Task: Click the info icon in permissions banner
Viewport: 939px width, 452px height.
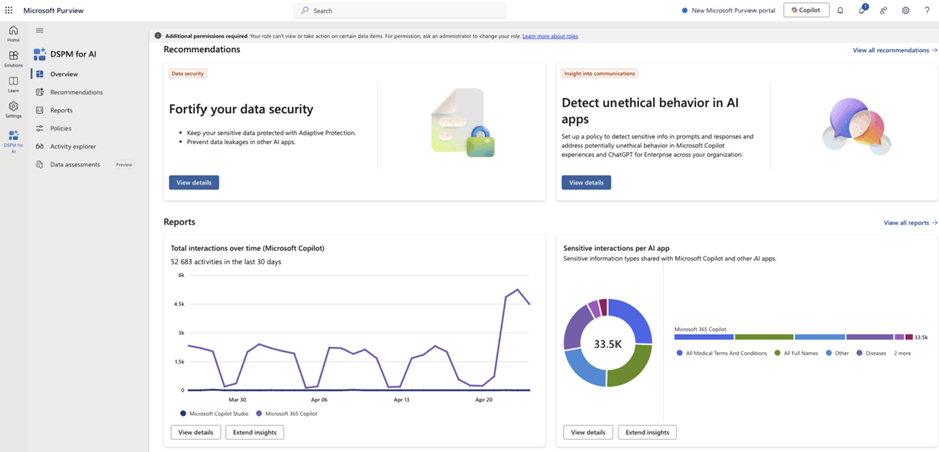Action: point(158,36)
